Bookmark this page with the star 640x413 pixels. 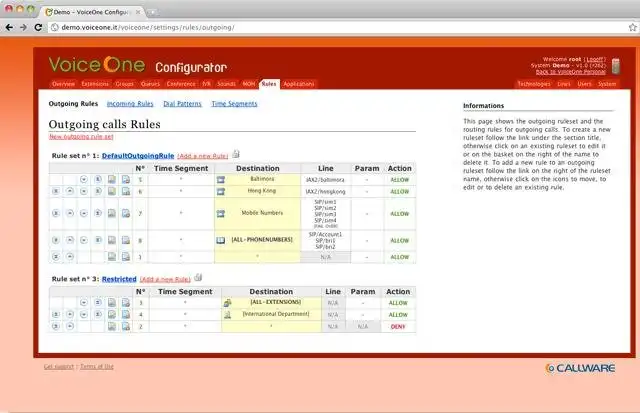tap(633, 27)
